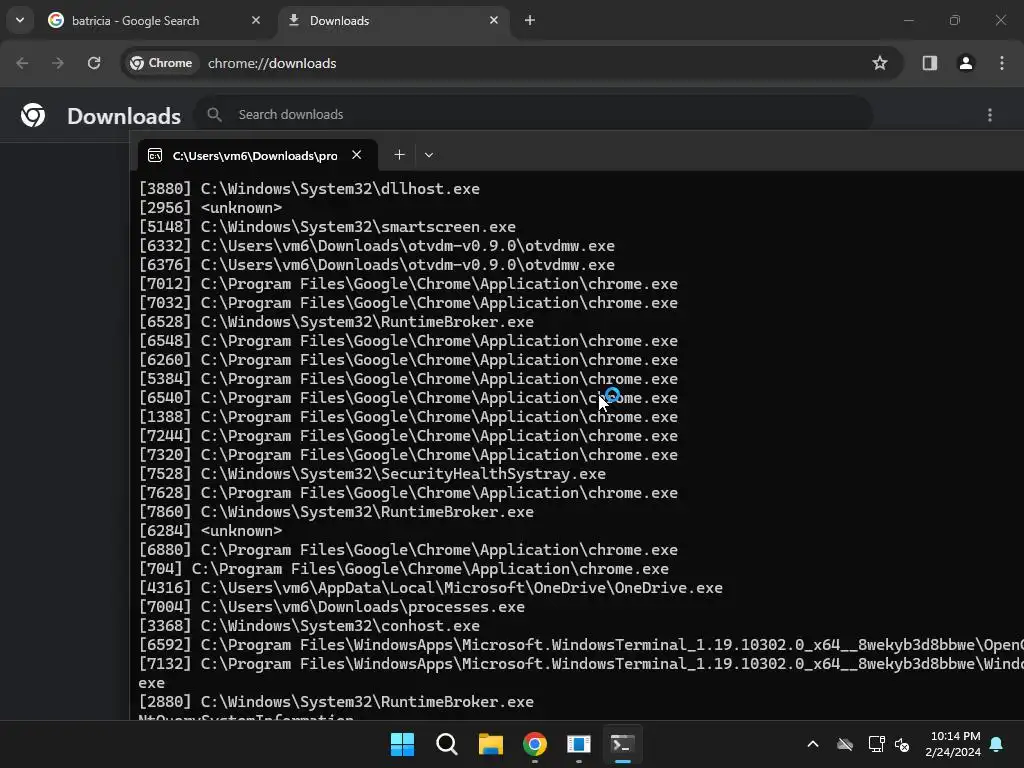Close the Downloads browser tab

coord(494,20)
